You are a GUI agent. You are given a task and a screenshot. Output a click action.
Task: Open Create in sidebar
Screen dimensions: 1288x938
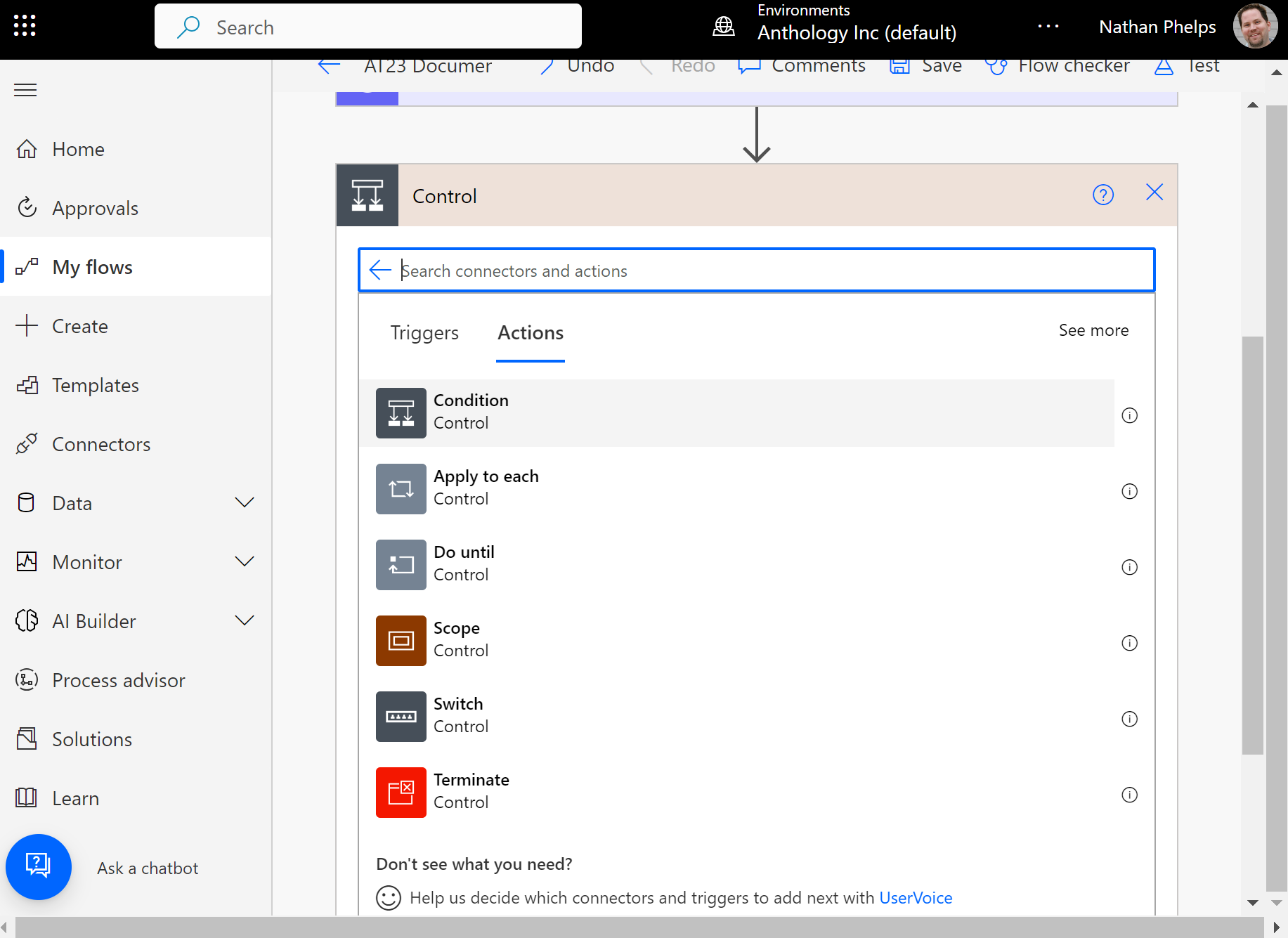point(136,326)
